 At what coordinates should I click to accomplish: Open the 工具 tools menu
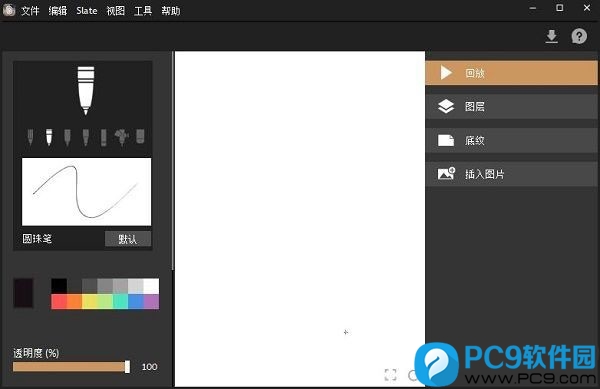[143, 11]
